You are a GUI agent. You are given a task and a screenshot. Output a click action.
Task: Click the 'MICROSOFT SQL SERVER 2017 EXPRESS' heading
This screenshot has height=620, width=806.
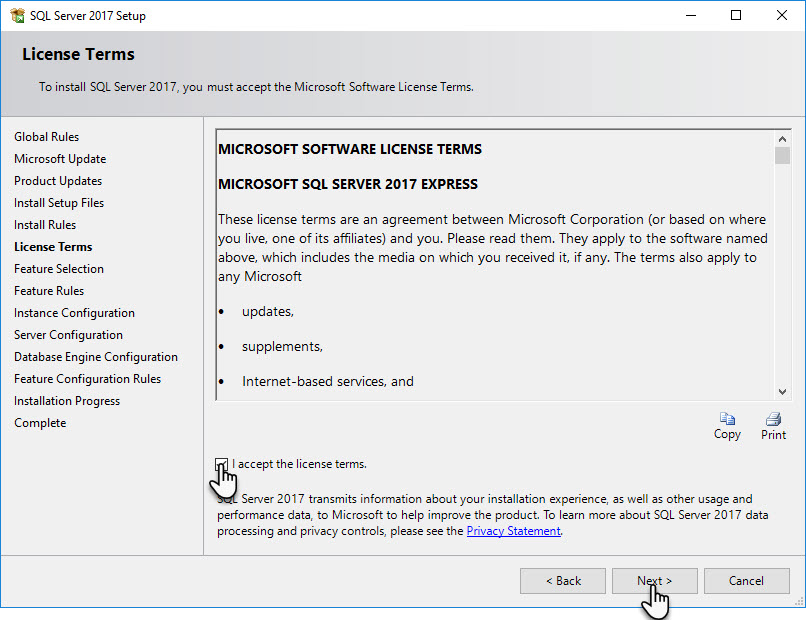(348, 184)
